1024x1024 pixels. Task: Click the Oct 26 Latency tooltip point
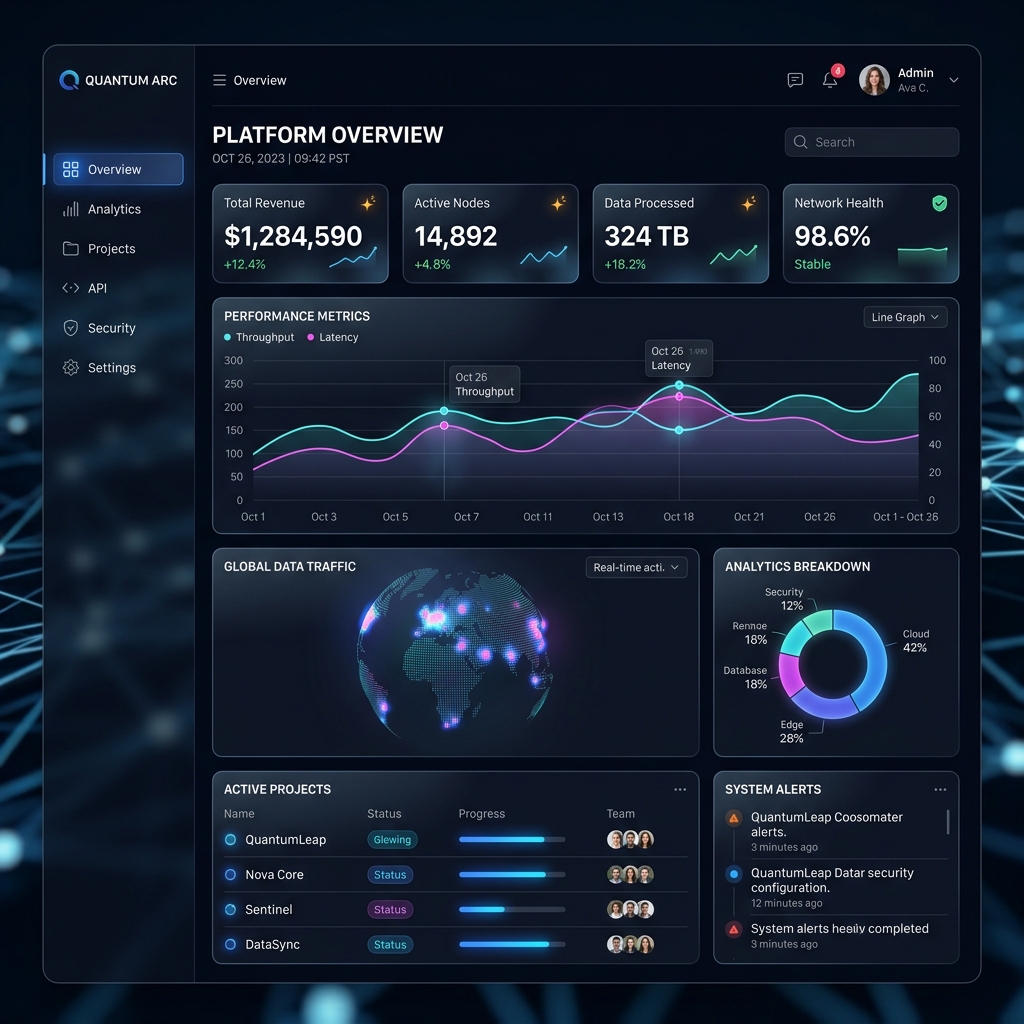coord(679,396)
